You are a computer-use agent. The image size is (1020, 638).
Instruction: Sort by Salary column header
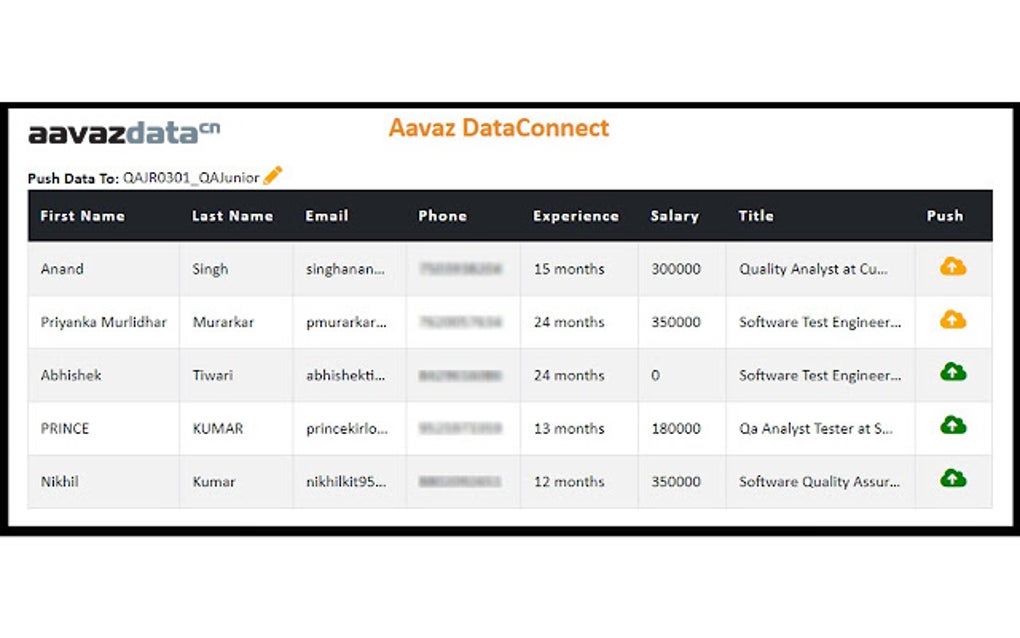(675, 216)
